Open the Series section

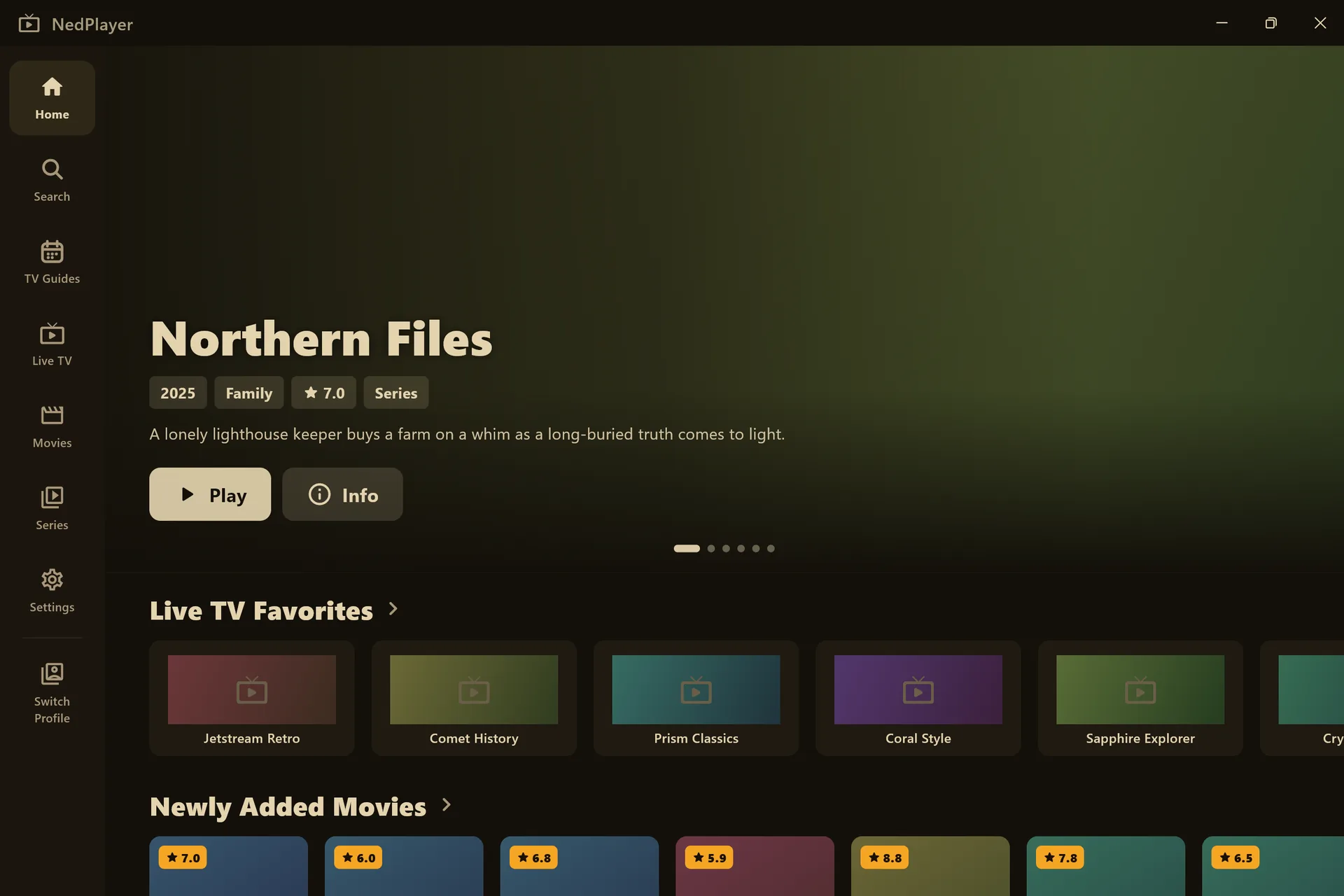click(x=52, y=508)
